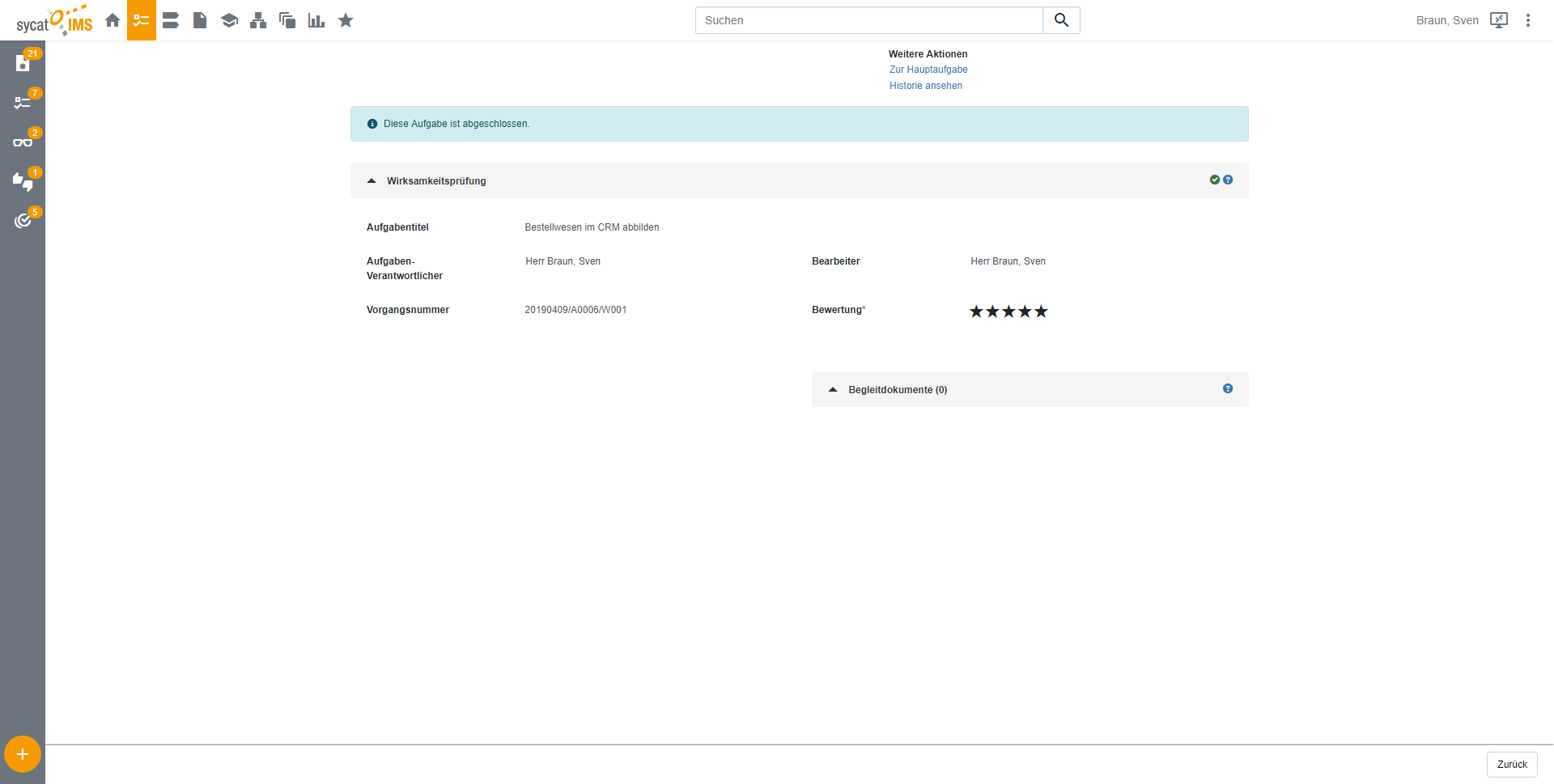Open sidebar target checkmark icon with badge 5

coord(23,220)
